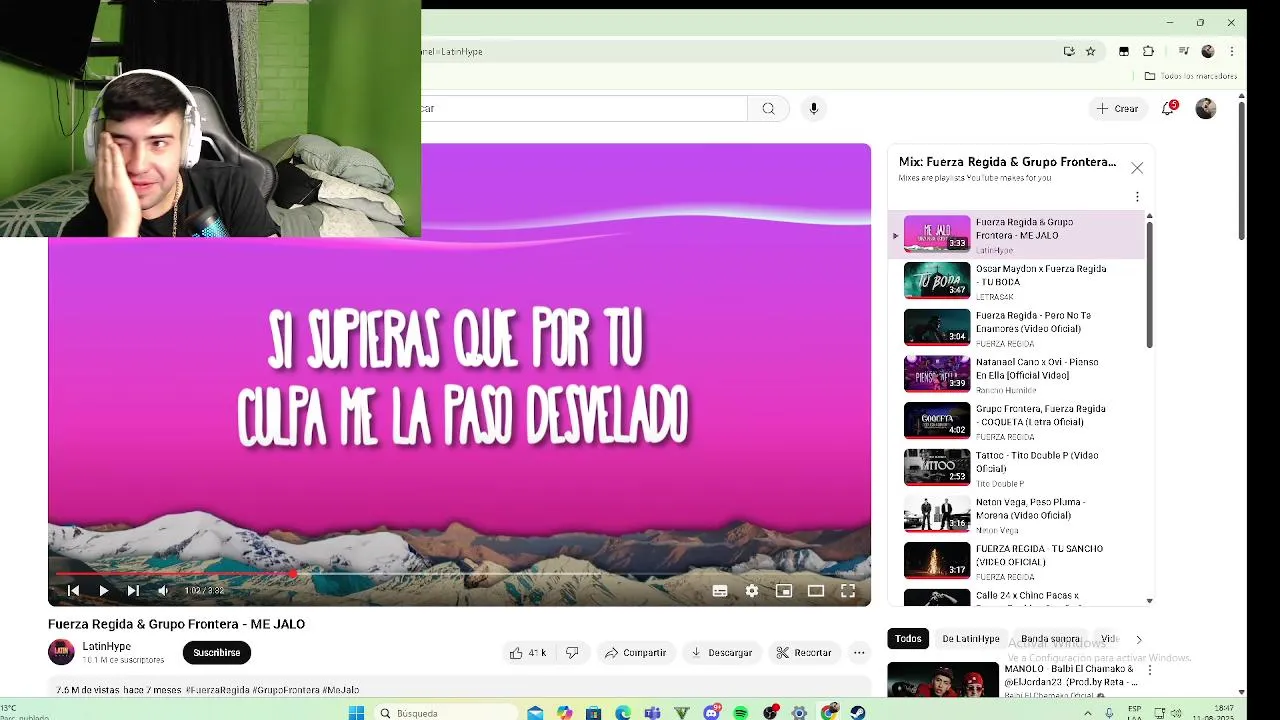Viewport: 1280px width, 720px height.
Task: Open the Windows Start menu
Action: tap(356, 712)
